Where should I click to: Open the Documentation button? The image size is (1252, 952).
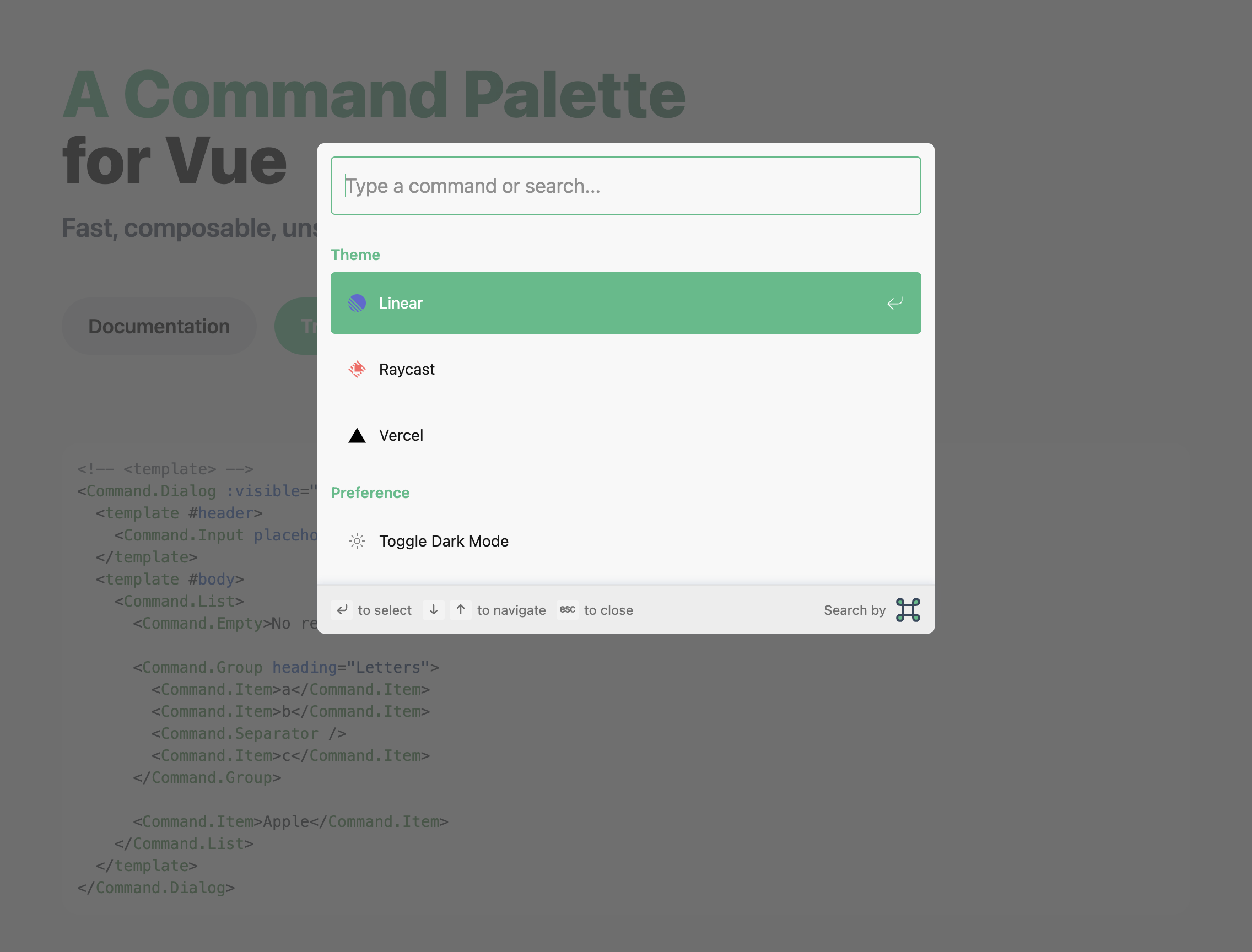159,326
